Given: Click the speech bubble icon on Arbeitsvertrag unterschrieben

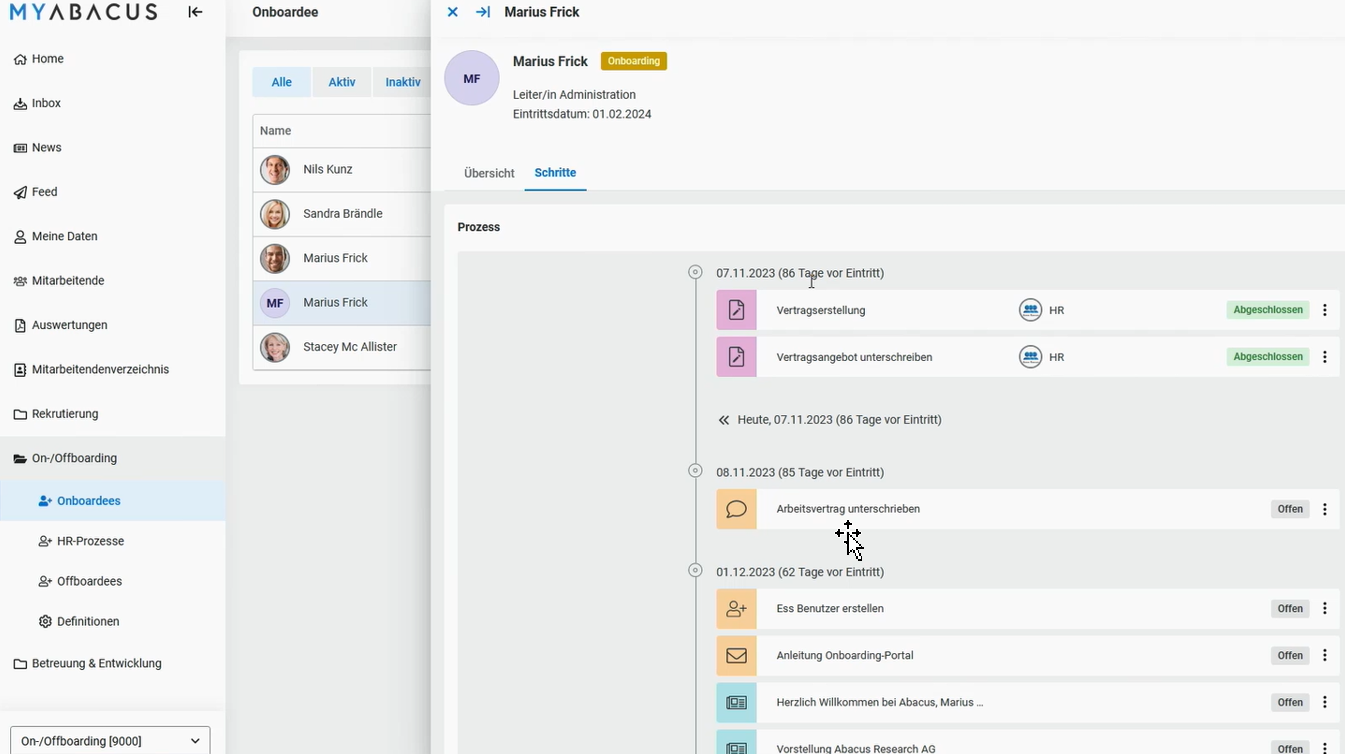Looking at the screenshot, I should (736, 509).
